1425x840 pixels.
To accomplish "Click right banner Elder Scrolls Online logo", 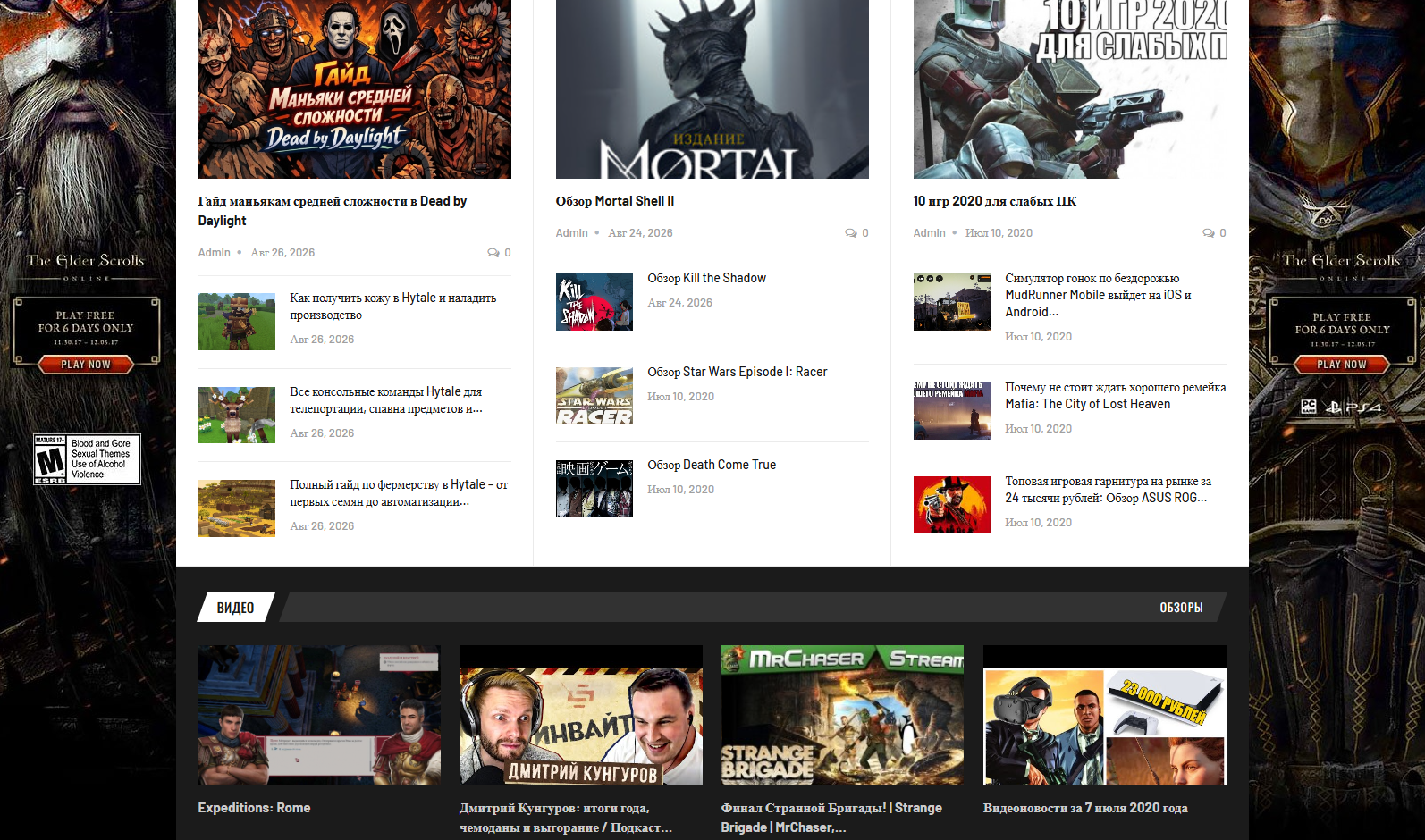I will coord(1342,265).
